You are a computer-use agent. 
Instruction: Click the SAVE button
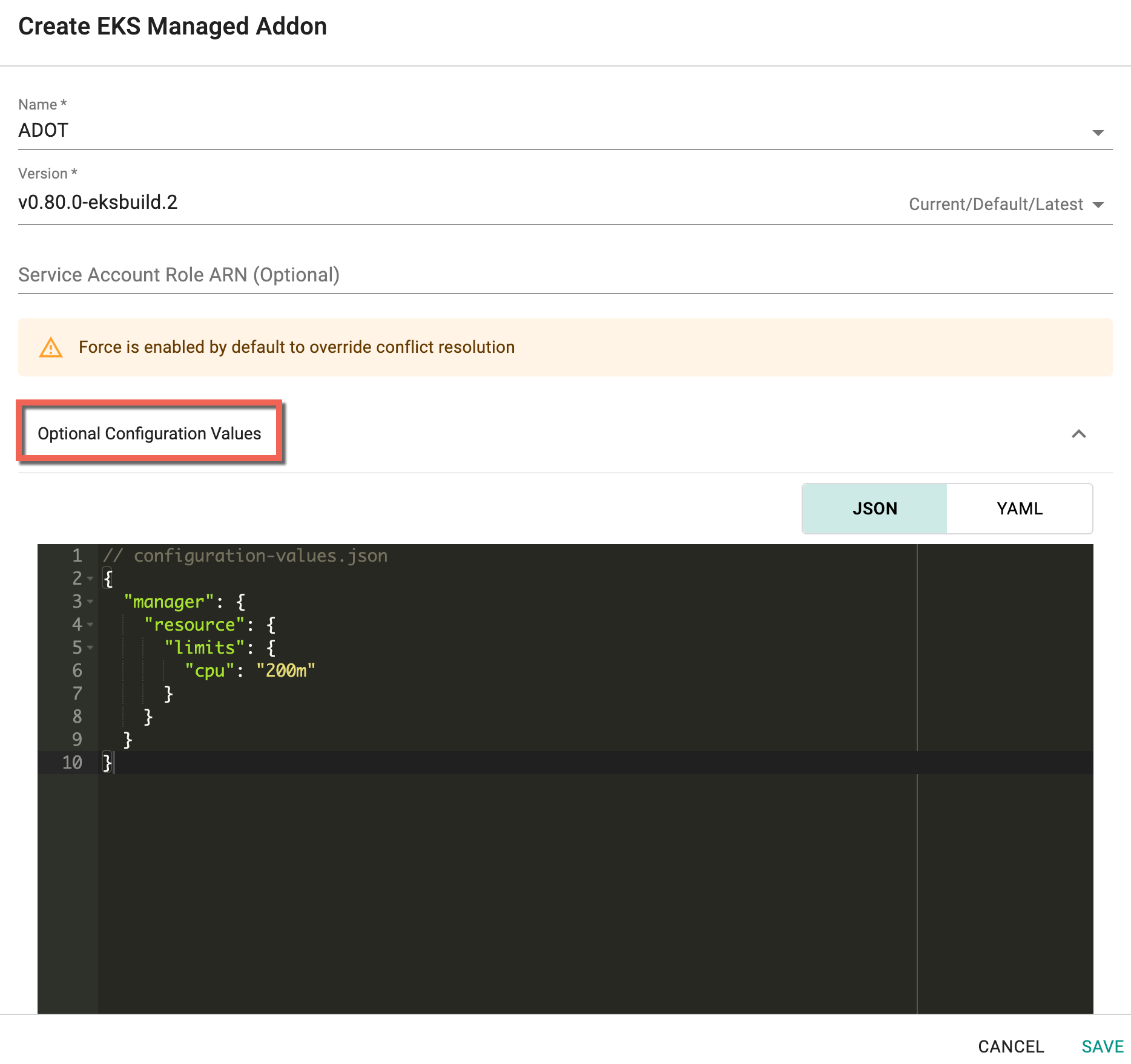pyautogui.click(x=1103, y=1046)
